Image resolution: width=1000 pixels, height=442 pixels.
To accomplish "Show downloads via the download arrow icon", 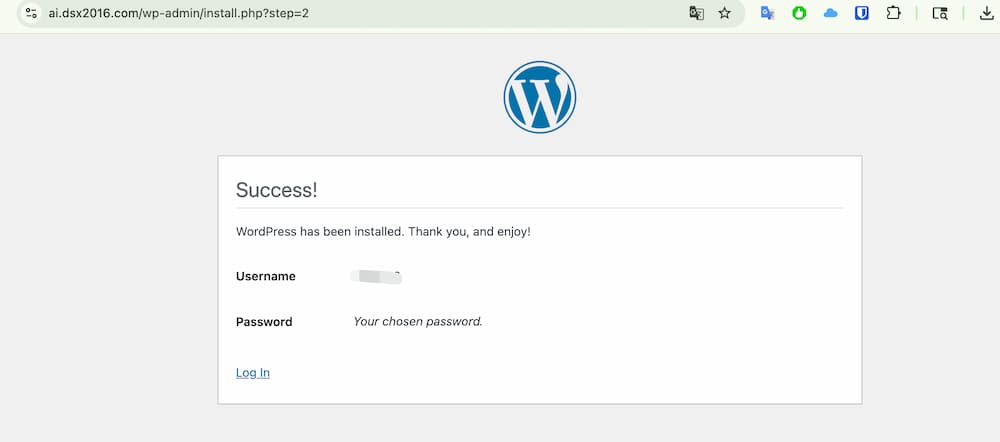I will [x=986, y=13].
